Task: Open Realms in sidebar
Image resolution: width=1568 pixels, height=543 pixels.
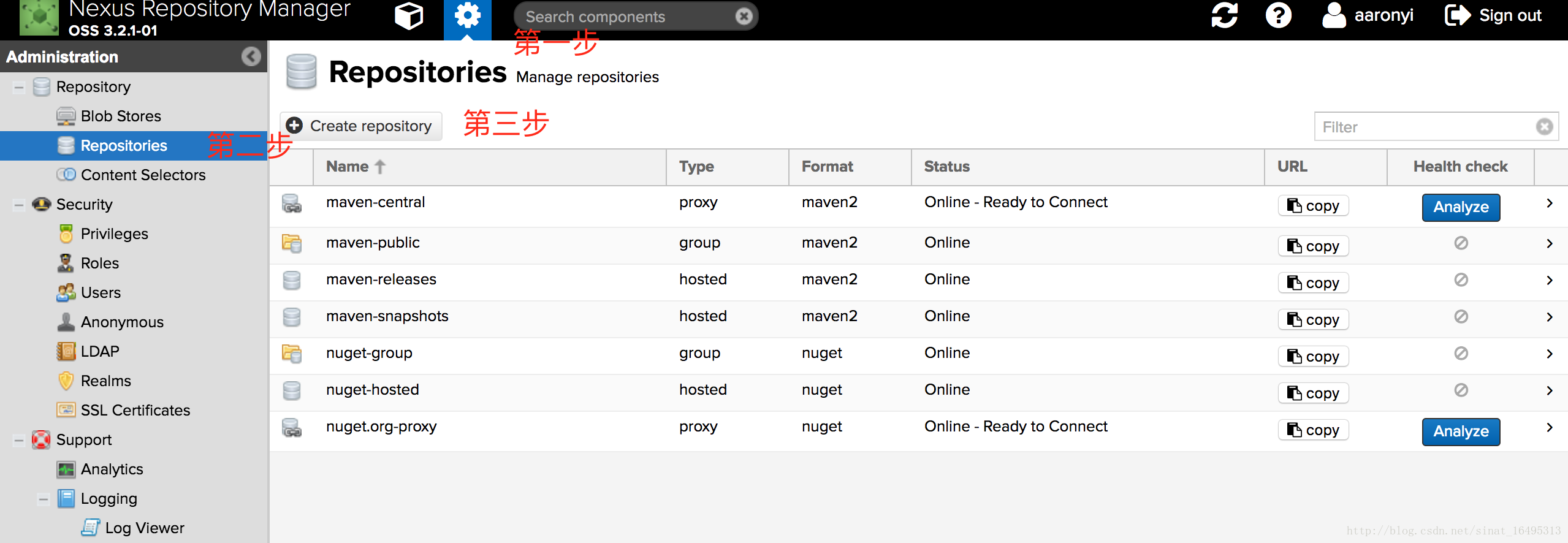Action: [x=106, y=381]
